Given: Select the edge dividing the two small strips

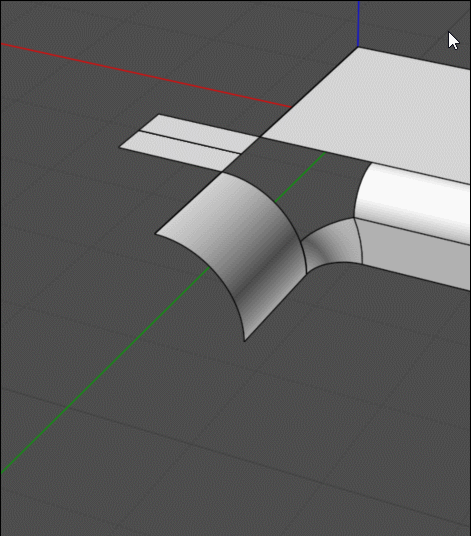Looking at the screenshot, I should (190, 142).
